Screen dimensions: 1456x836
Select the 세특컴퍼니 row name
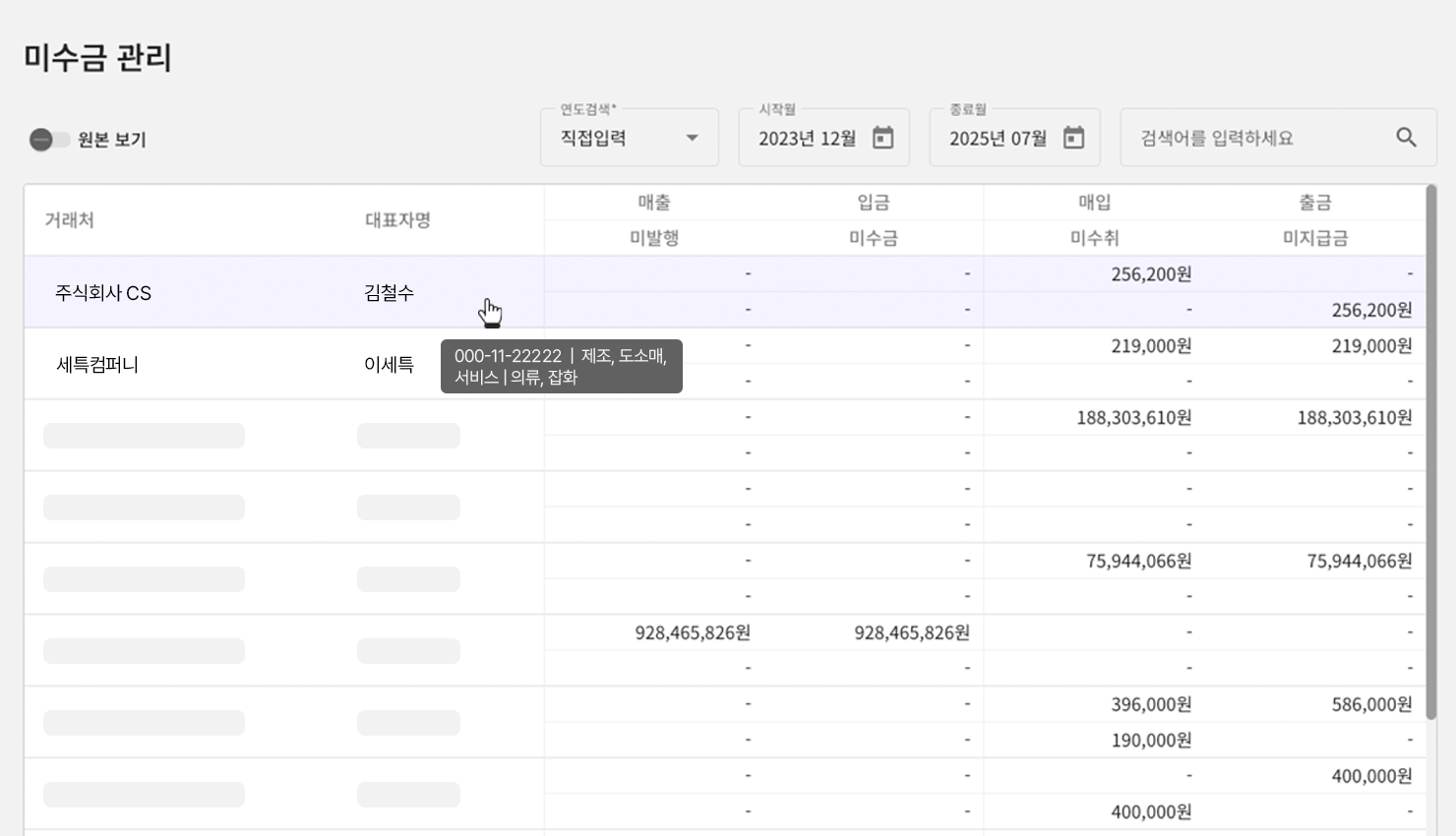pos(97,365)
